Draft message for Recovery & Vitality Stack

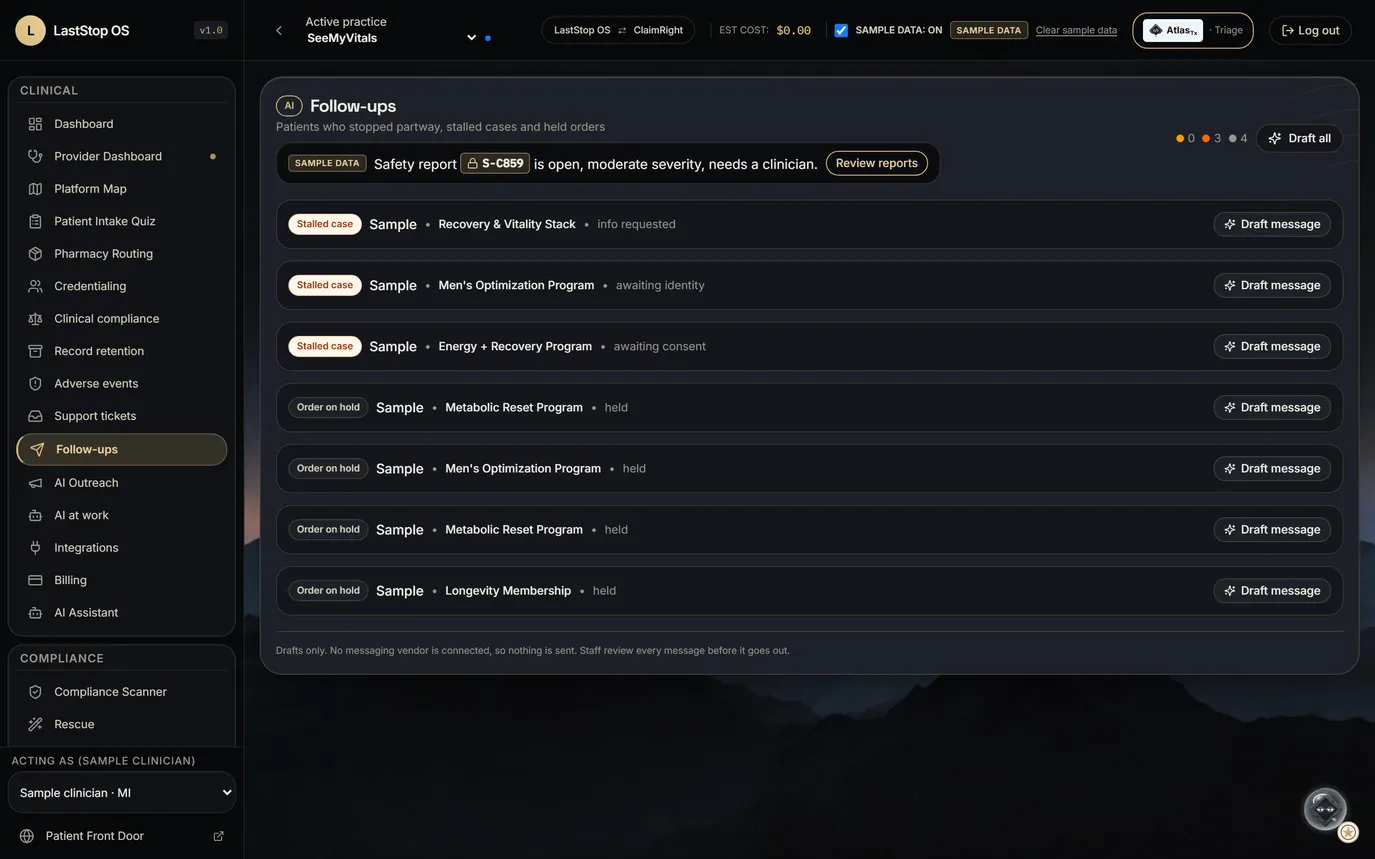coord(1272,224)
